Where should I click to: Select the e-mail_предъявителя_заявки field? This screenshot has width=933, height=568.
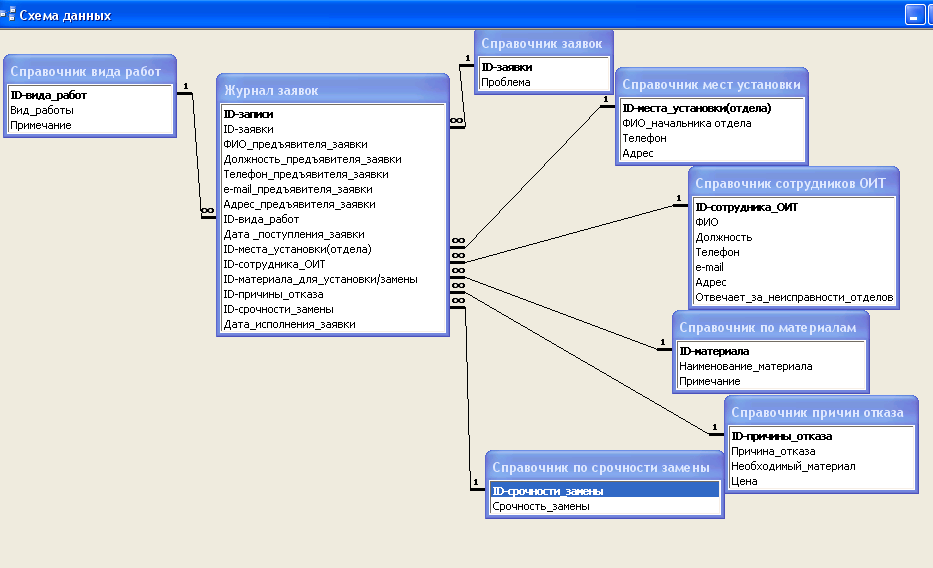coord(333,189)
